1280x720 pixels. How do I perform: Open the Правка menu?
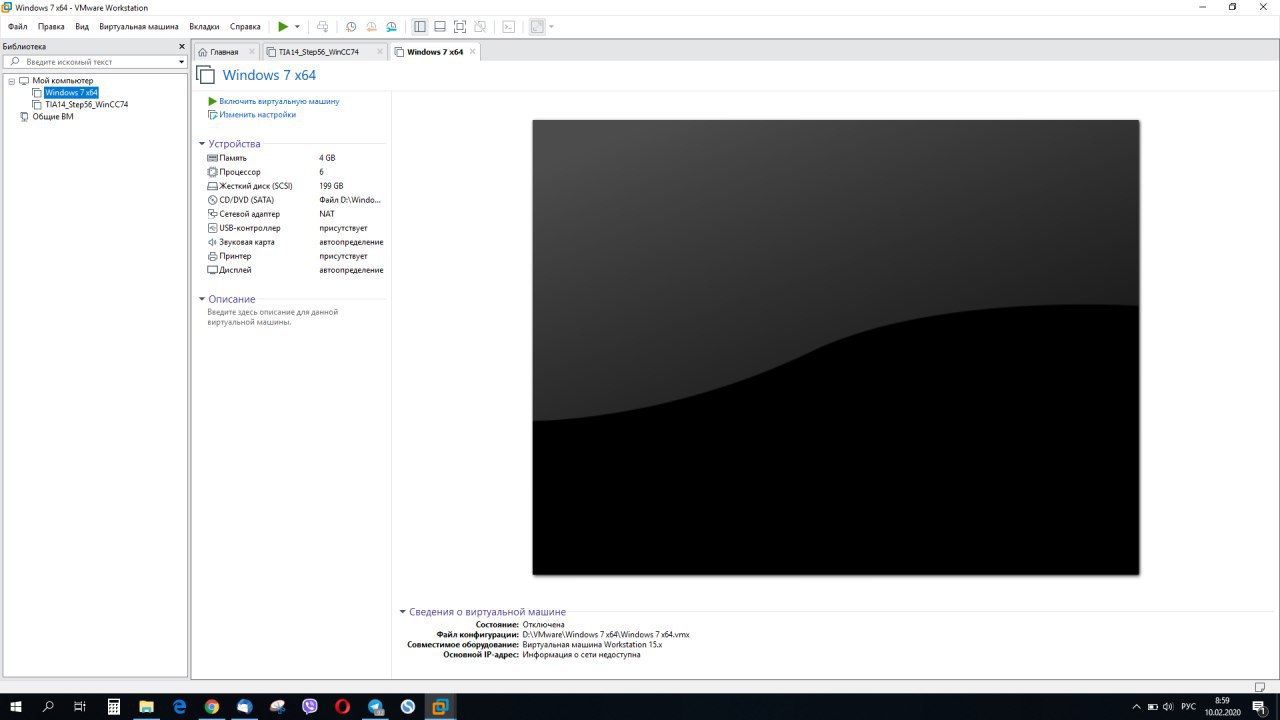coord(51,26)
